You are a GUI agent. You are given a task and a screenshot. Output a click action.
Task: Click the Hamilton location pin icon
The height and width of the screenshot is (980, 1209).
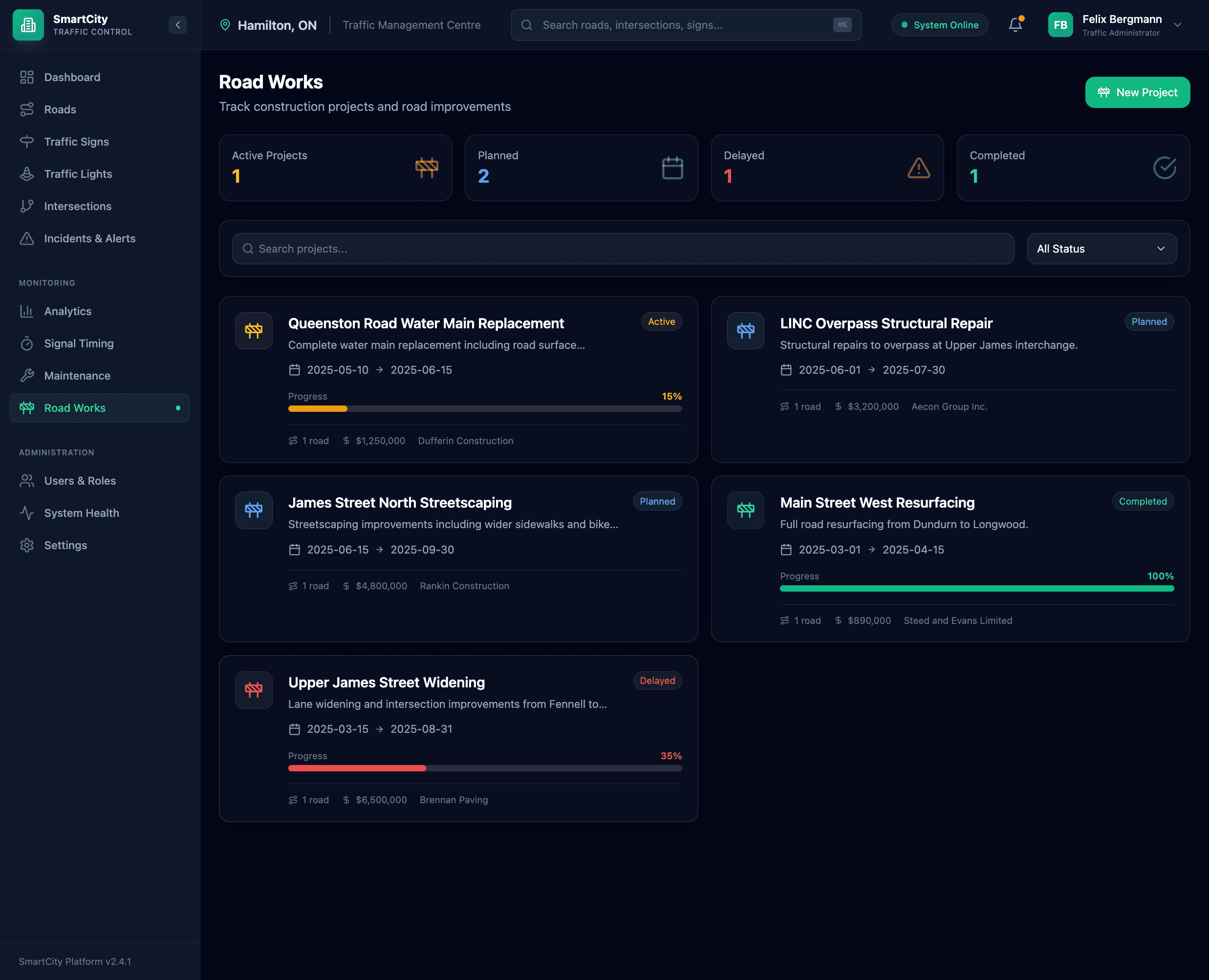225,25
